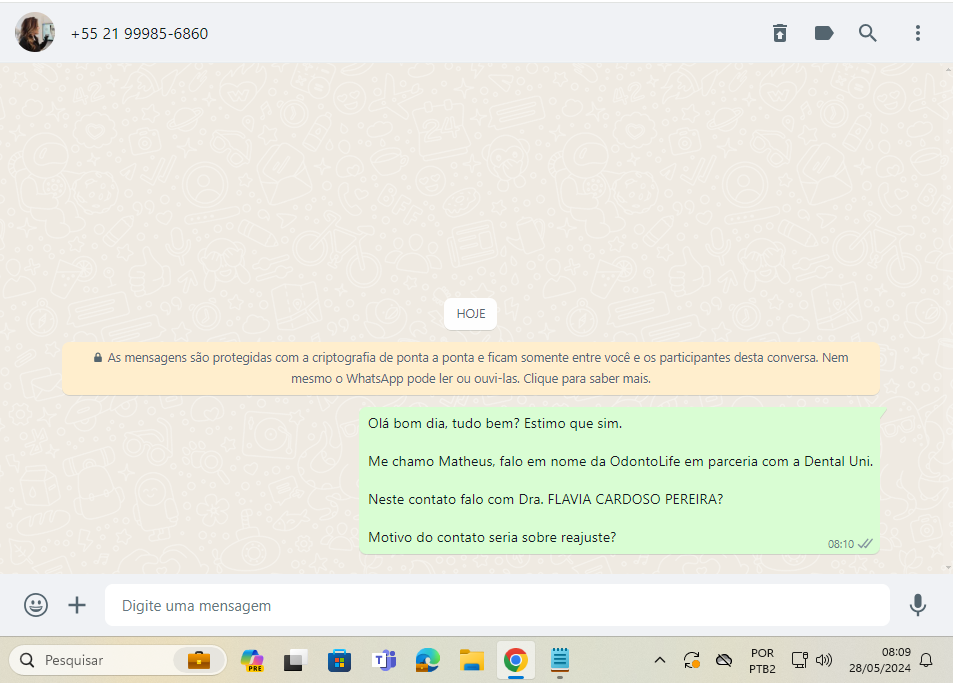Launch Microsoft Store from the taskbar
This screenshot has height=683, width=953.
click(339, 660)
